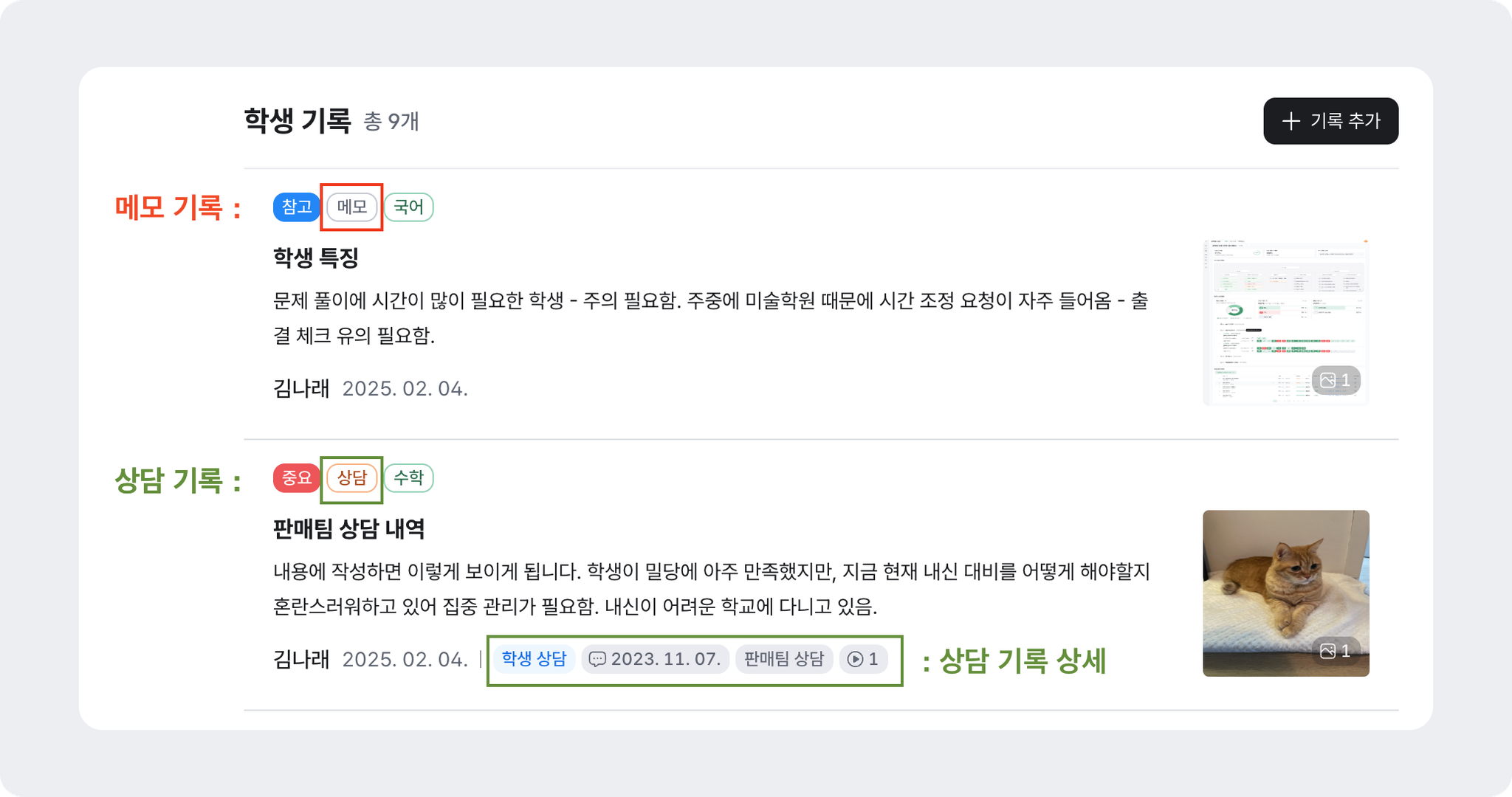1512x797 pixels.
Task: Click image count icon on cat photo
Action: coord(1327,651)
